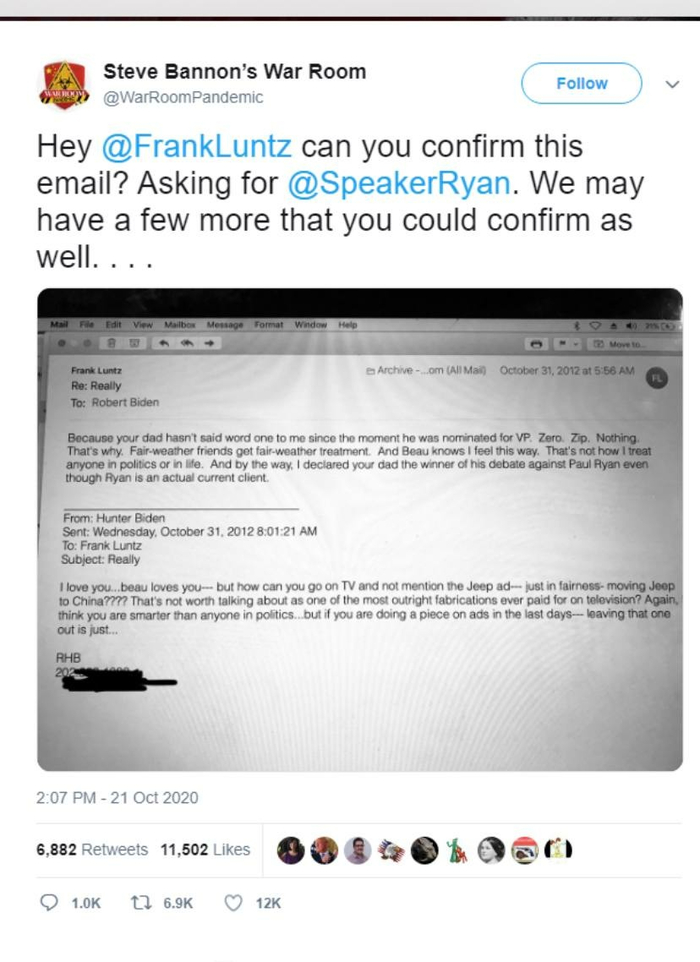The image size is (700, 962).
Task: Open the @WarRoomPandemic handle
Action: [x=183, y=97]
